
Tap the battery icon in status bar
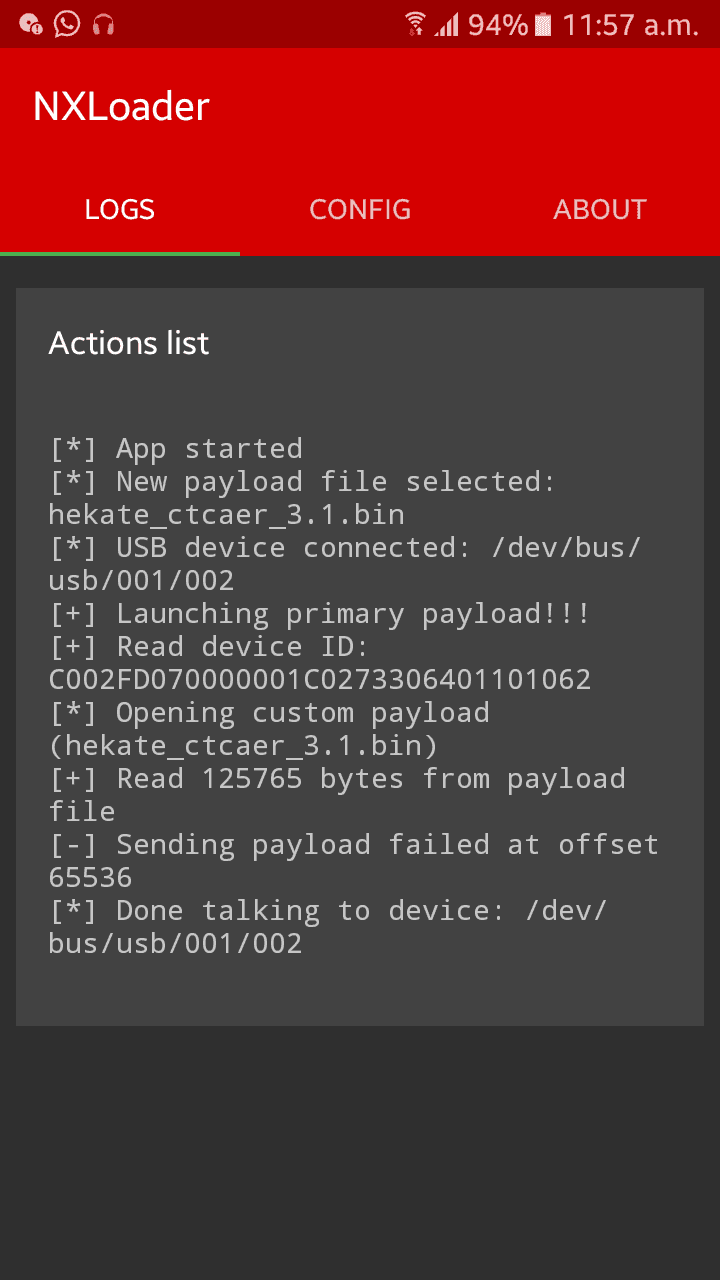(543, 24)
